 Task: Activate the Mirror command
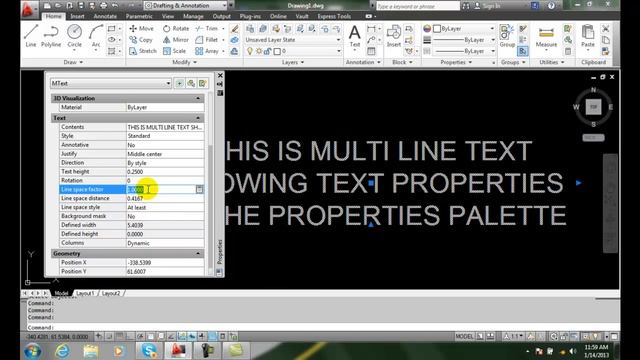[x=176, y=40]
